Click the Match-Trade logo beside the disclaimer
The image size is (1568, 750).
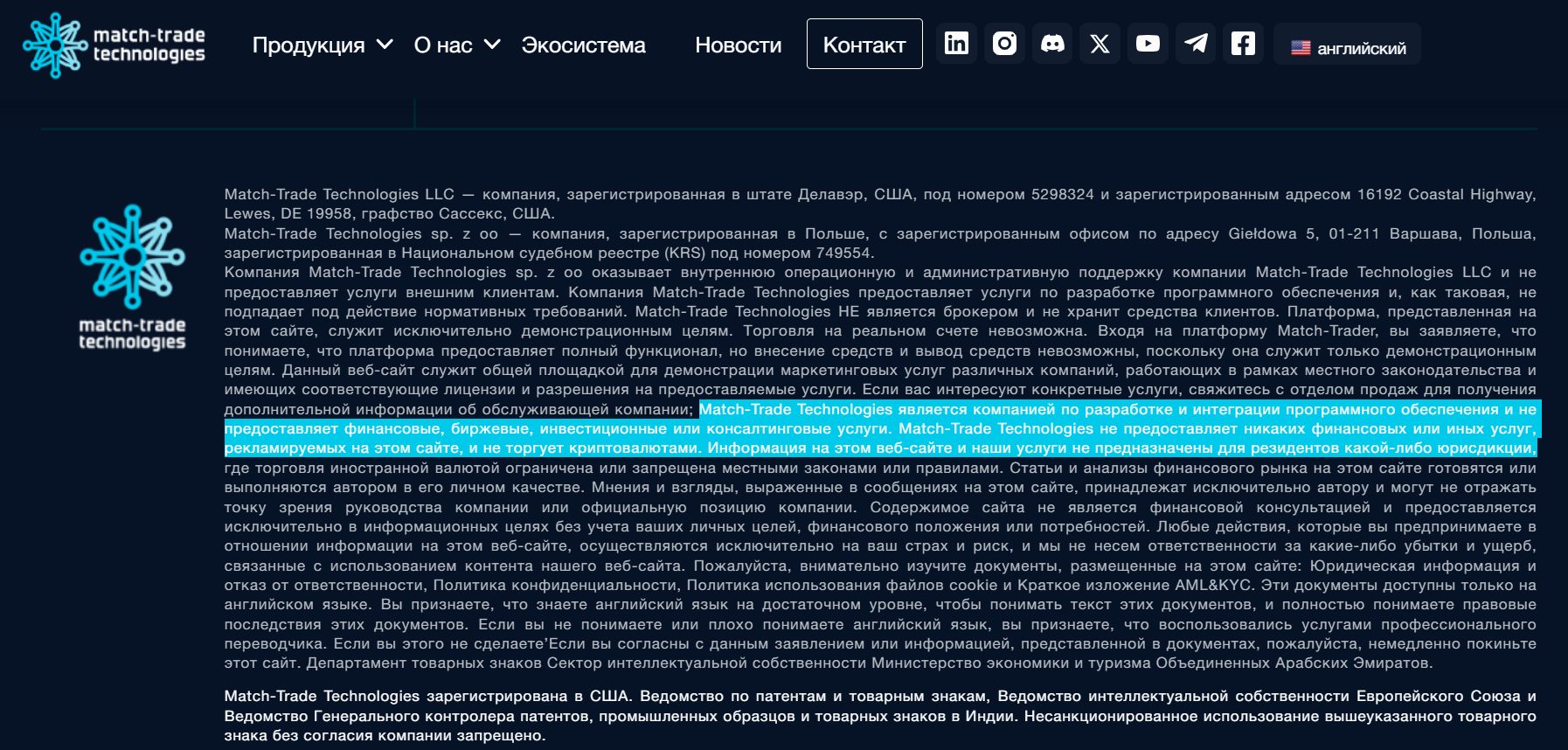point(132,277)
